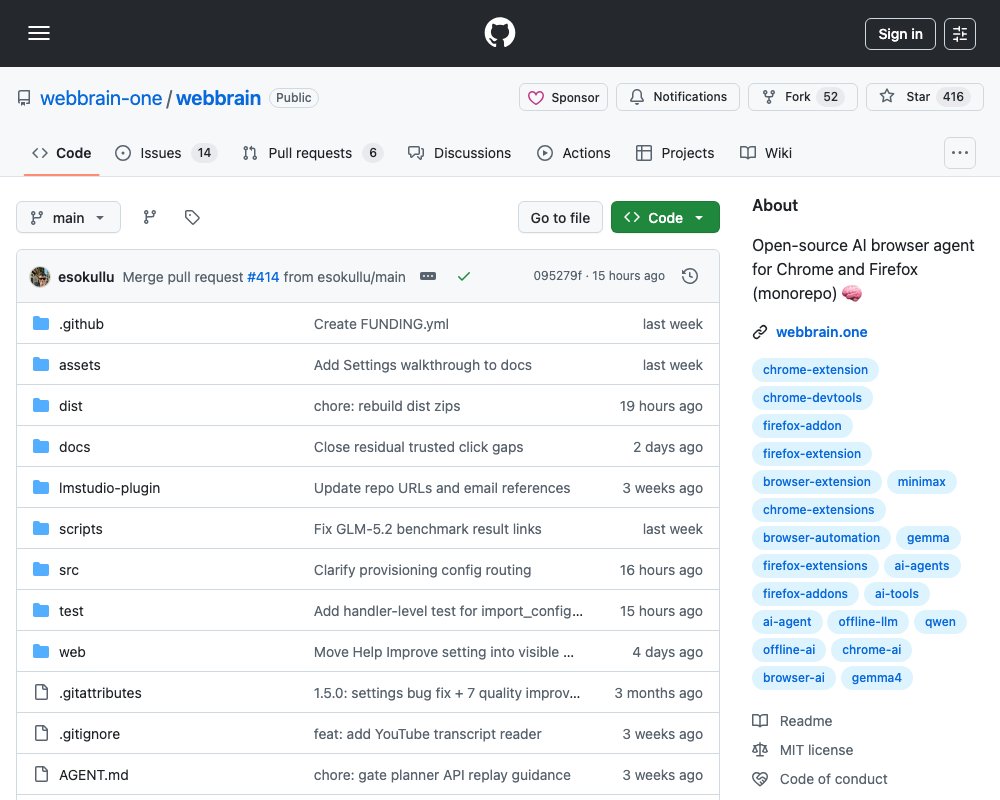Open 'chore: rebuild dist zips' commit
The image size is (1000, 800).
tap(387, 406)
